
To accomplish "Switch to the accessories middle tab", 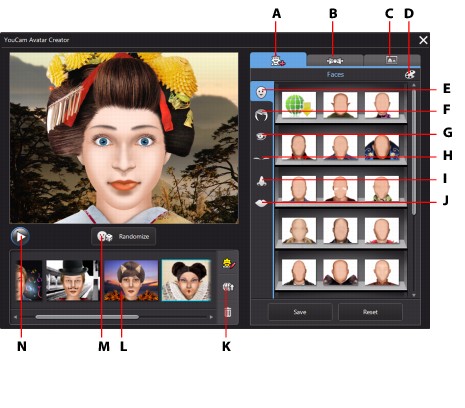I will [335, 60].
